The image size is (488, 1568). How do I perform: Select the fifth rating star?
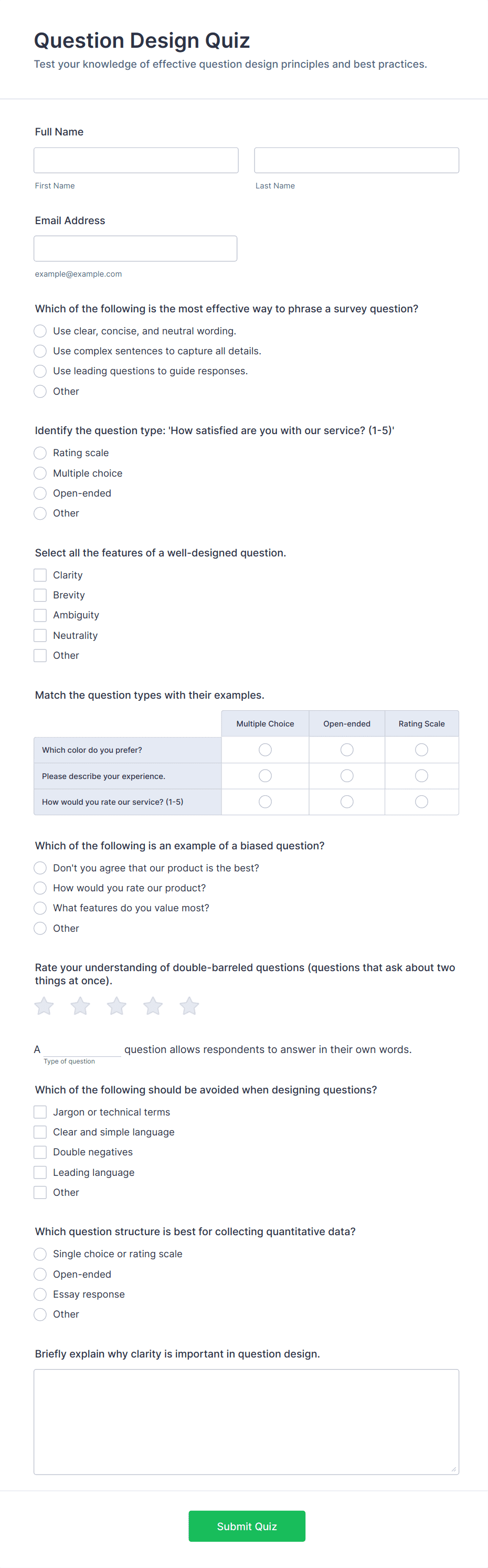[x=189, y=1006]
